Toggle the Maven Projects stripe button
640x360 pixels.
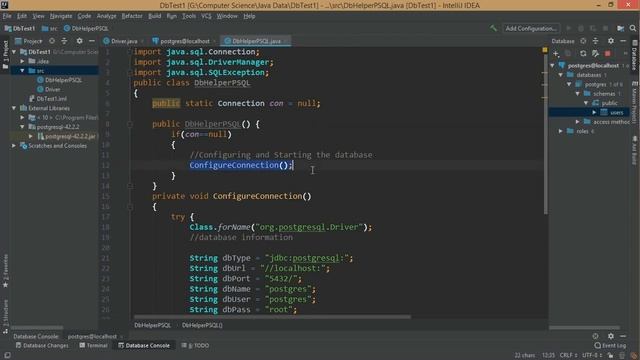(634, 102)
